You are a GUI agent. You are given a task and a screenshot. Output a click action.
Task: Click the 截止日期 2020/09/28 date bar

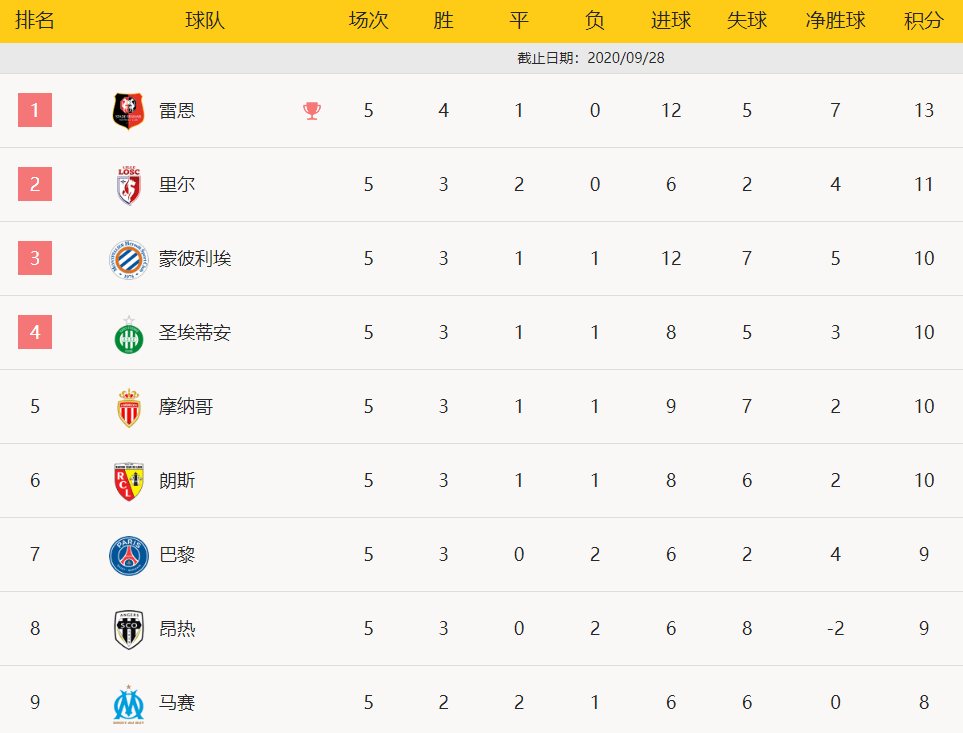(482, 58)
